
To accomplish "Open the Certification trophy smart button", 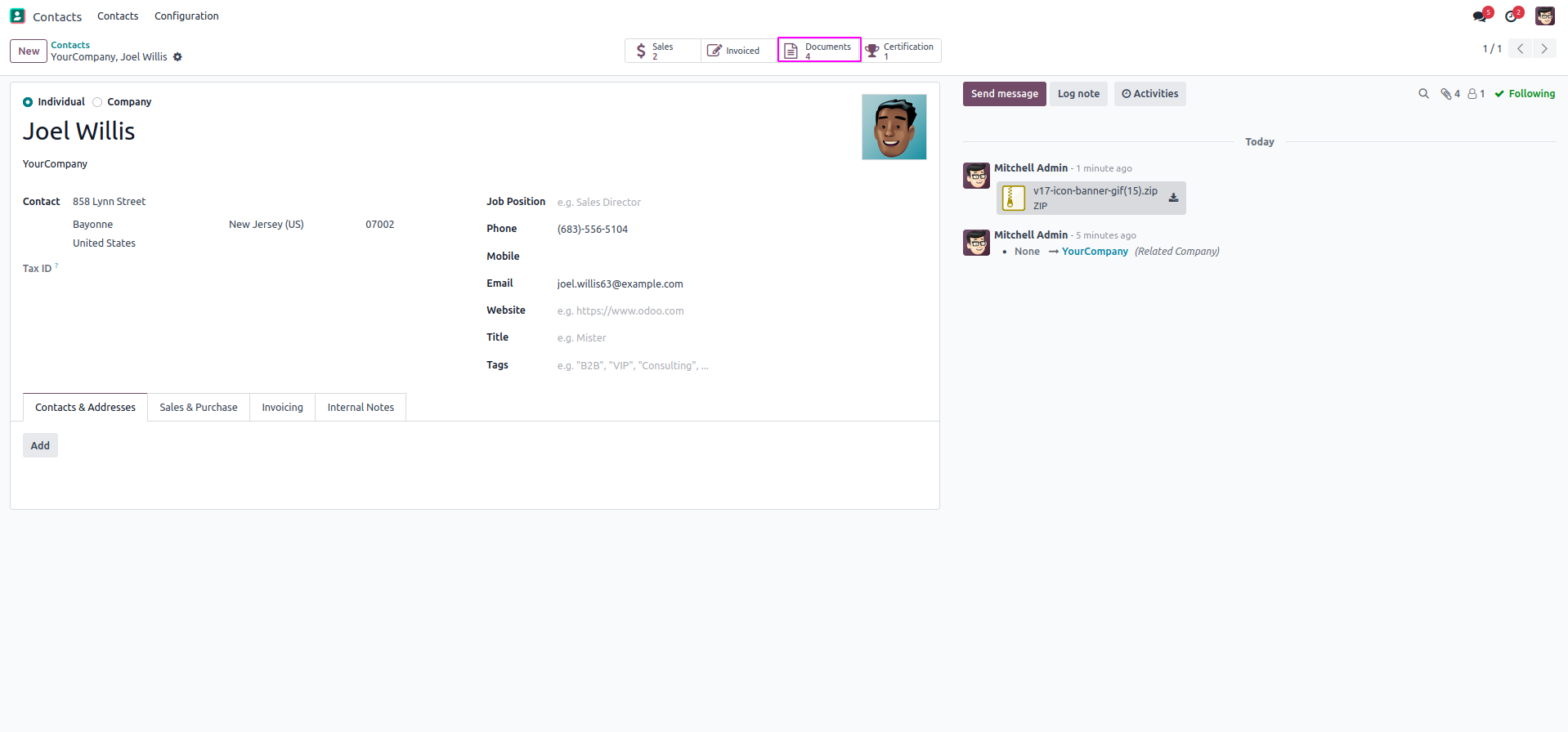I will click(900, 51).
